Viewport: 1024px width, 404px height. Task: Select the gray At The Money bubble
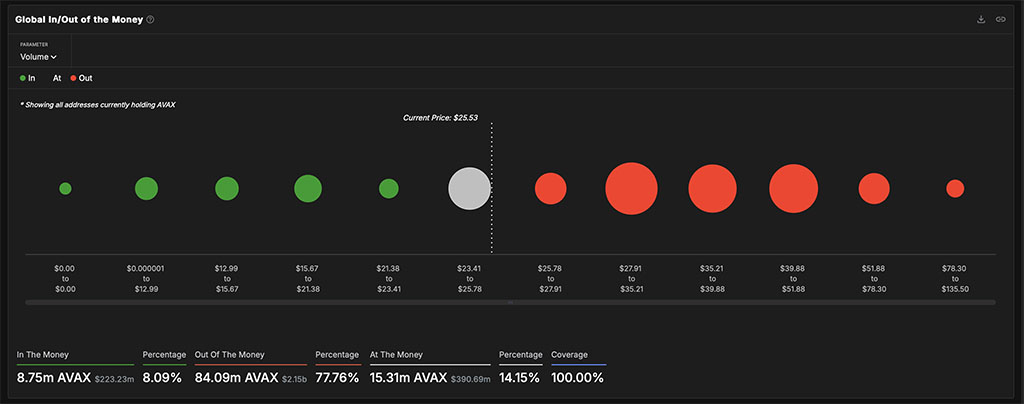point(469,189)
